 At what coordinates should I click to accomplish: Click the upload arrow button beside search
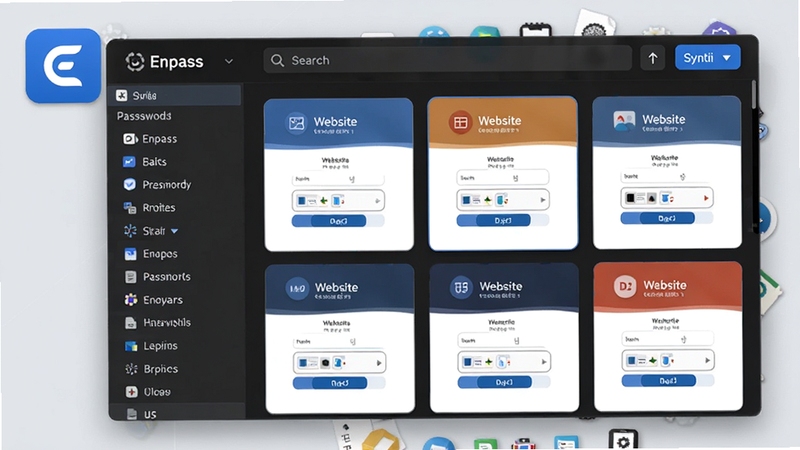point(653,59)
